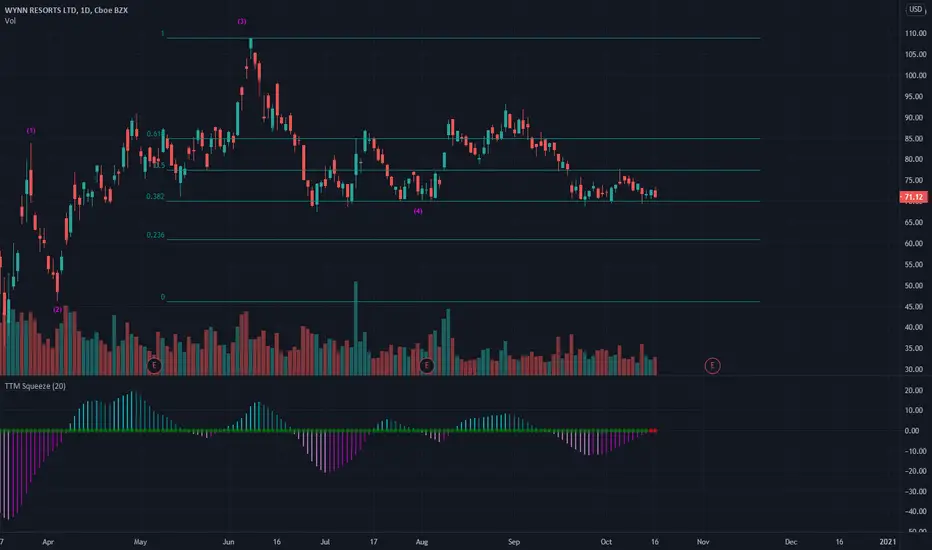Click the Fibonacci level label 0.236
Image resolution: width=932 pixels, height=550 pixels.
[x=155, y=235]
